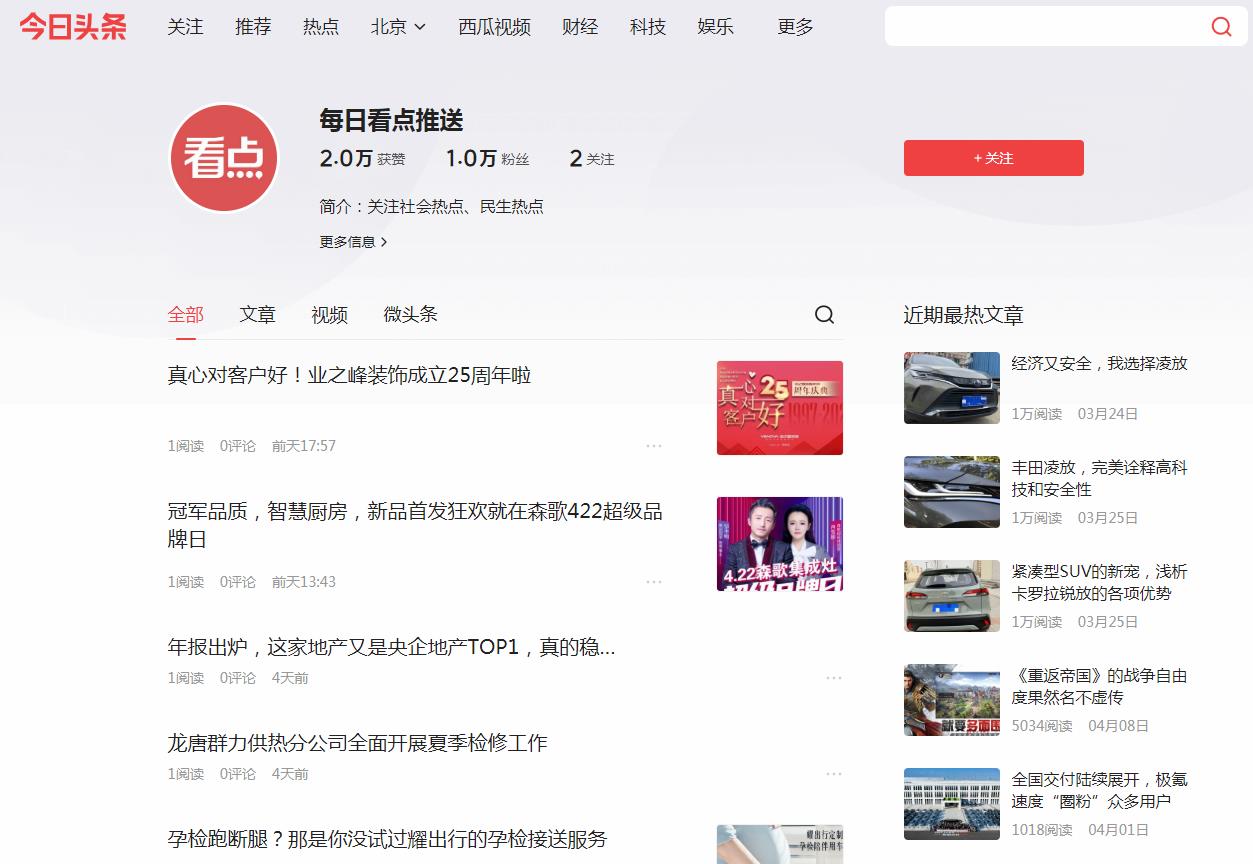
Task: Open hot article 经济又安全，我选择凌放
Action: [1099, 364]
